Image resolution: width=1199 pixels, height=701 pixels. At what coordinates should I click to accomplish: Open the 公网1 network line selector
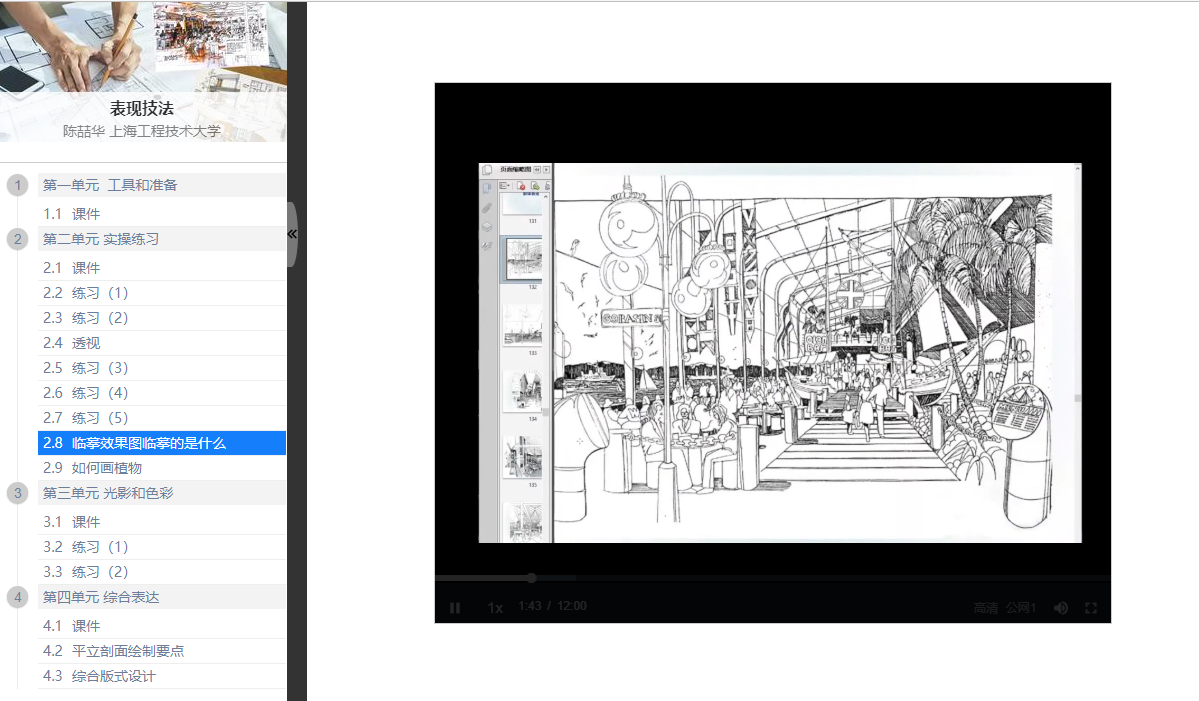point(1021,608)
